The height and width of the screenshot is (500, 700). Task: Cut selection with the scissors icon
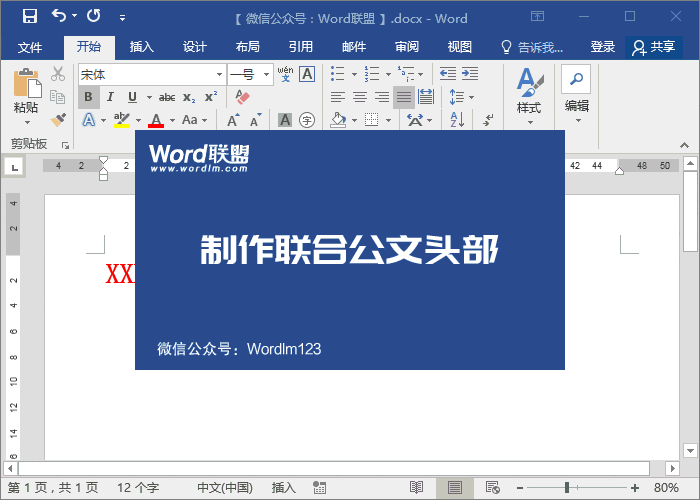tap(58, 74)
